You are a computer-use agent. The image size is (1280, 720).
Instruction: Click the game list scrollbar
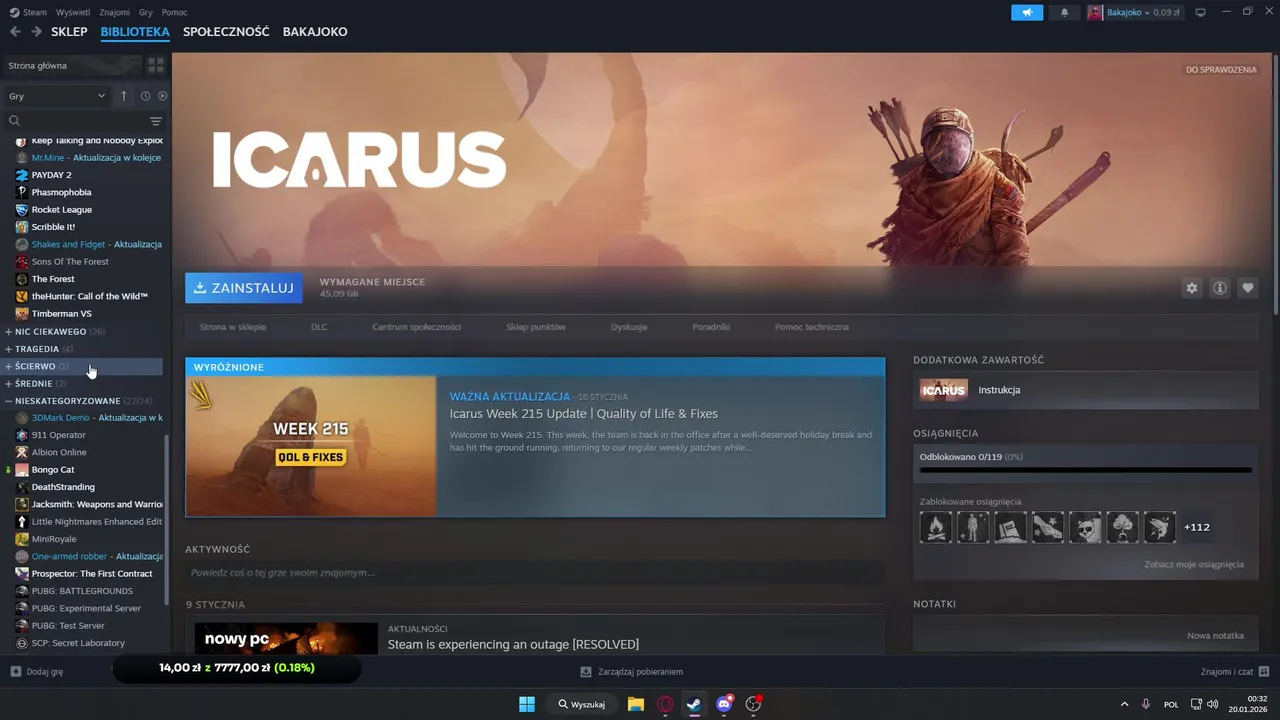(166, 520)
